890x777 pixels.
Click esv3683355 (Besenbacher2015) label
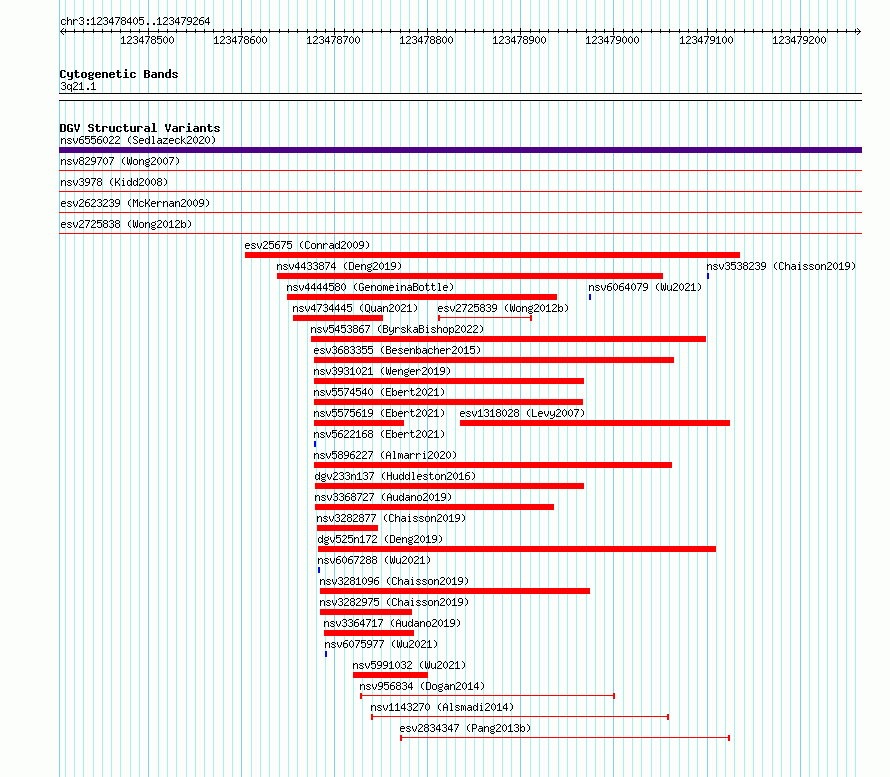click(397, 350)
